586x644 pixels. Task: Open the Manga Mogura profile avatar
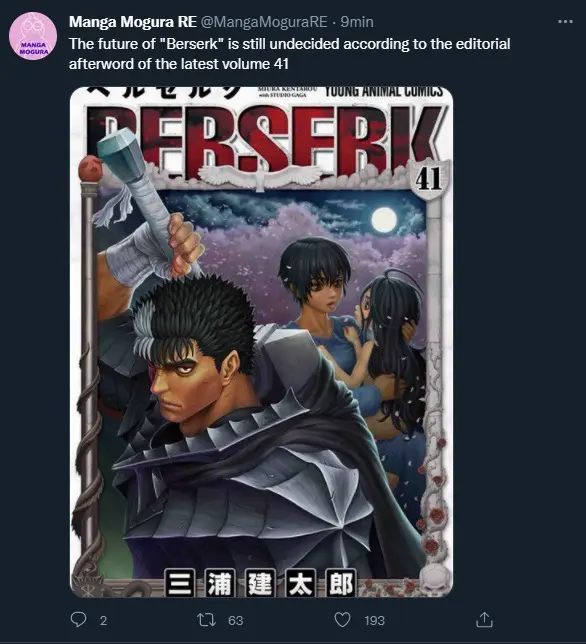(33, 36)
